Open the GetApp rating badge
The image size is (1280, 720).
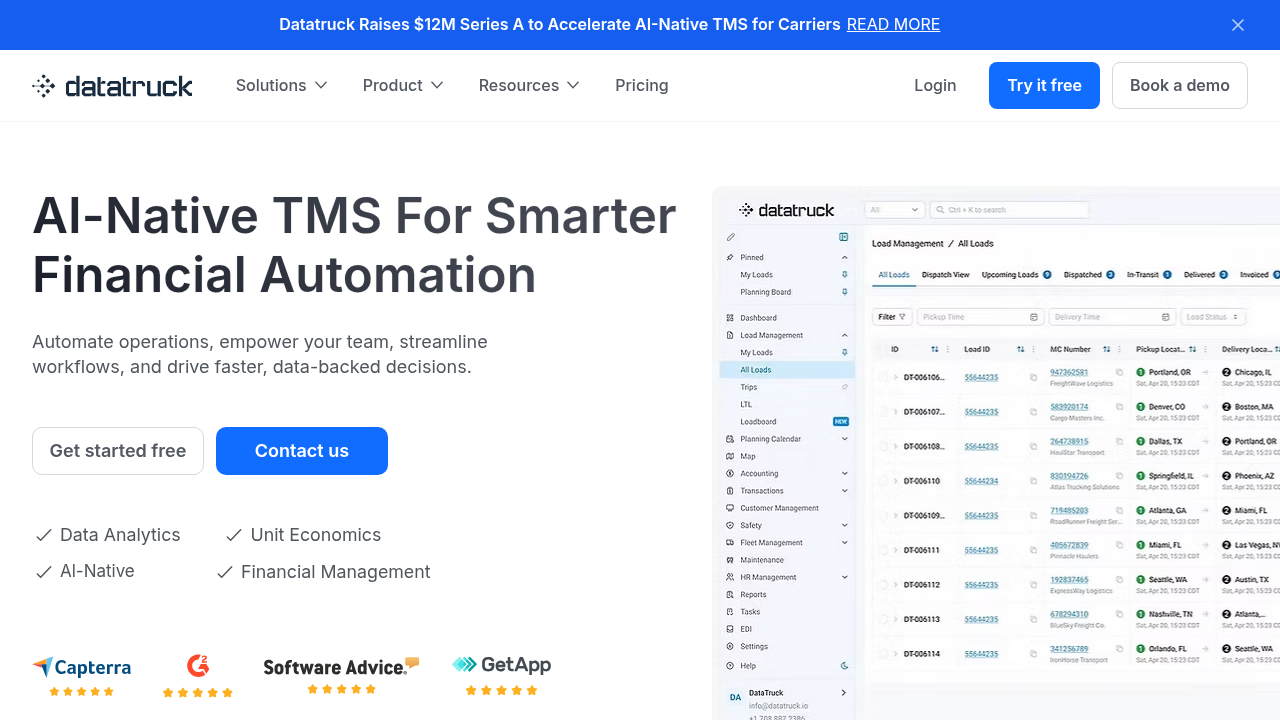click(x=501, y=676)
